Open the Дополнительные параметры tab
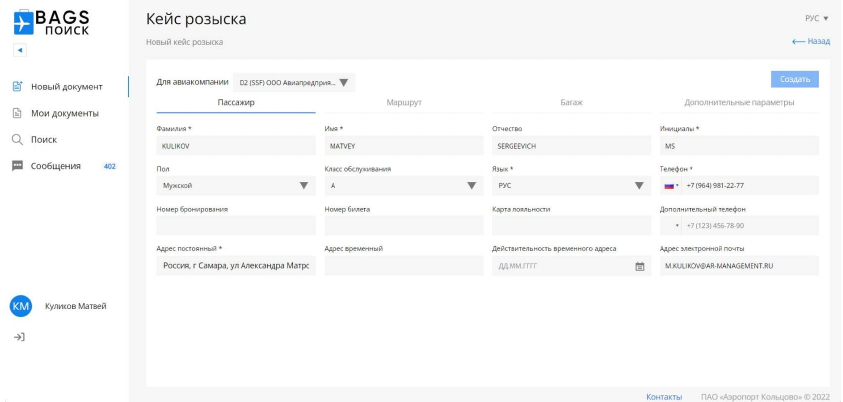This screenshot has height=402, width=843. pyautogui.click(x=739, y=103)
